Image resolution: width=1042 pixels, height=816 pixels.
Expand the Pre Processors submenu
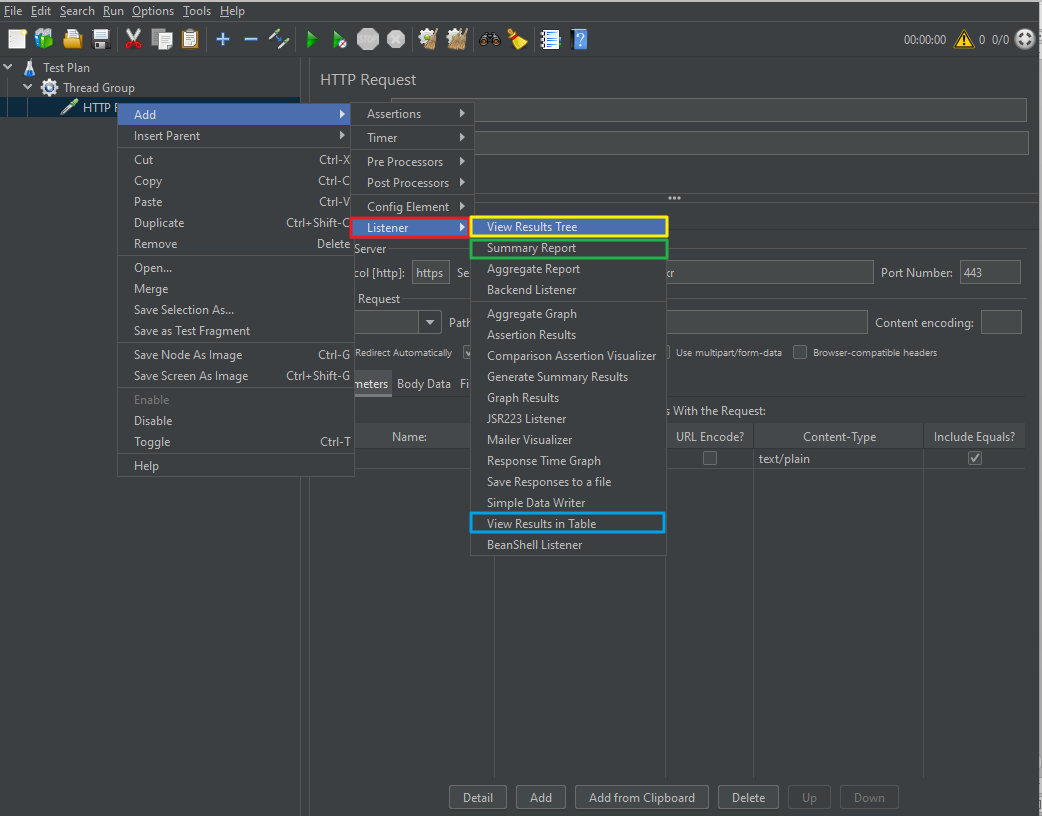click(412, 161)
